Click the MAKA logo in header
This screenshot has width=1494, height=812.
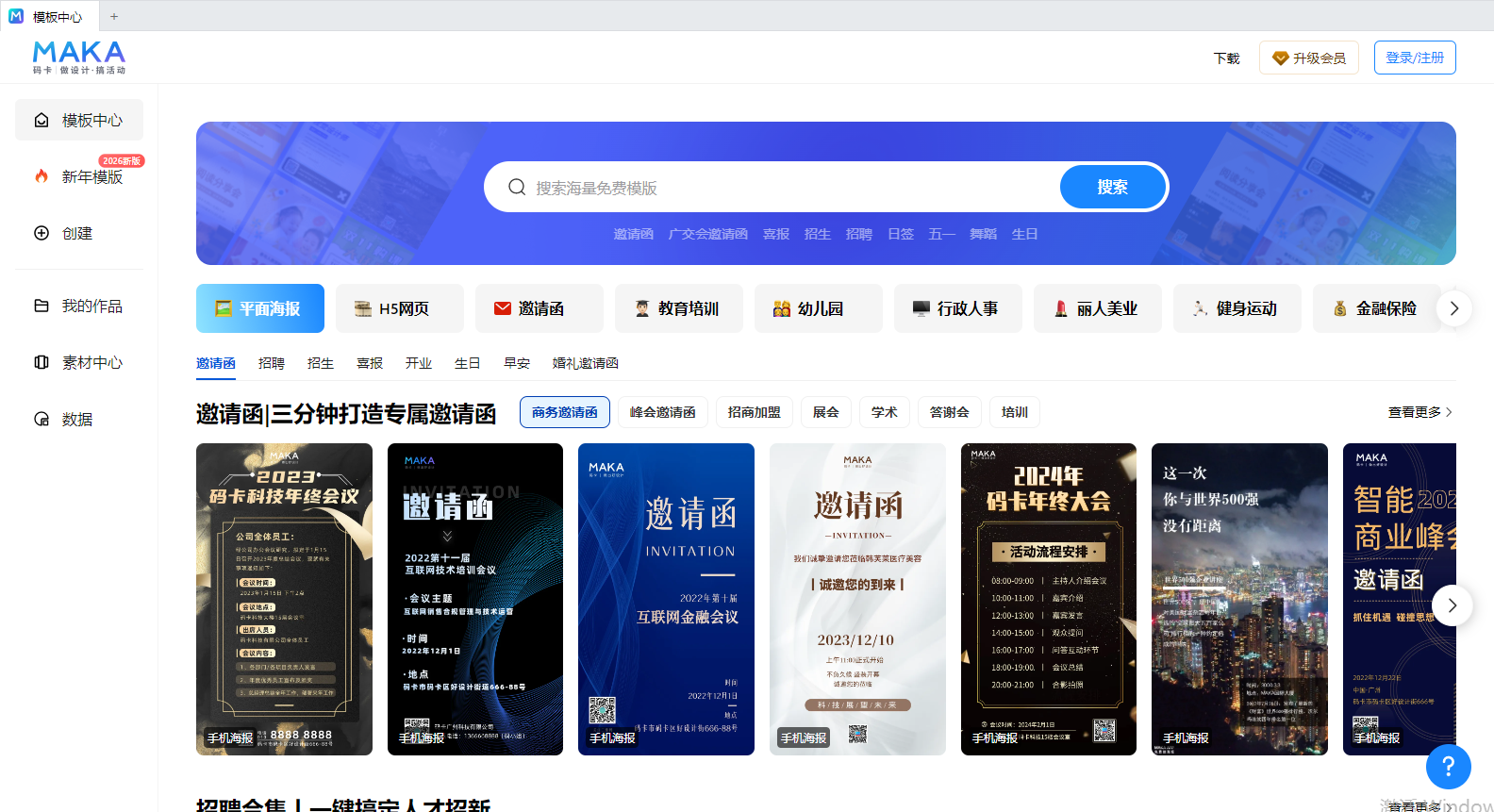coord(79,58)
